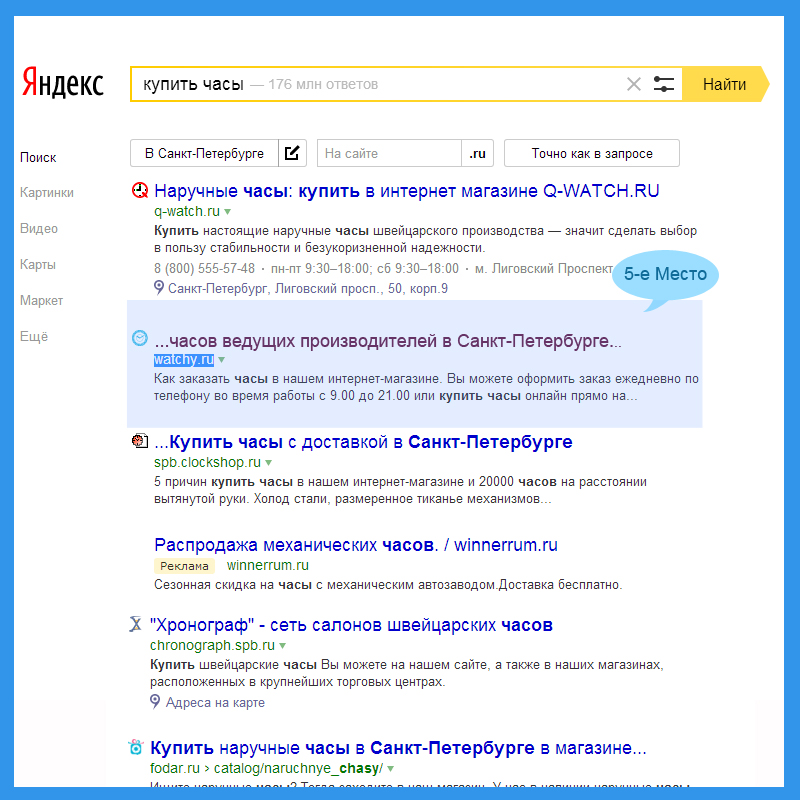Click Хронограф hourglass favicon

click(135, 624)
